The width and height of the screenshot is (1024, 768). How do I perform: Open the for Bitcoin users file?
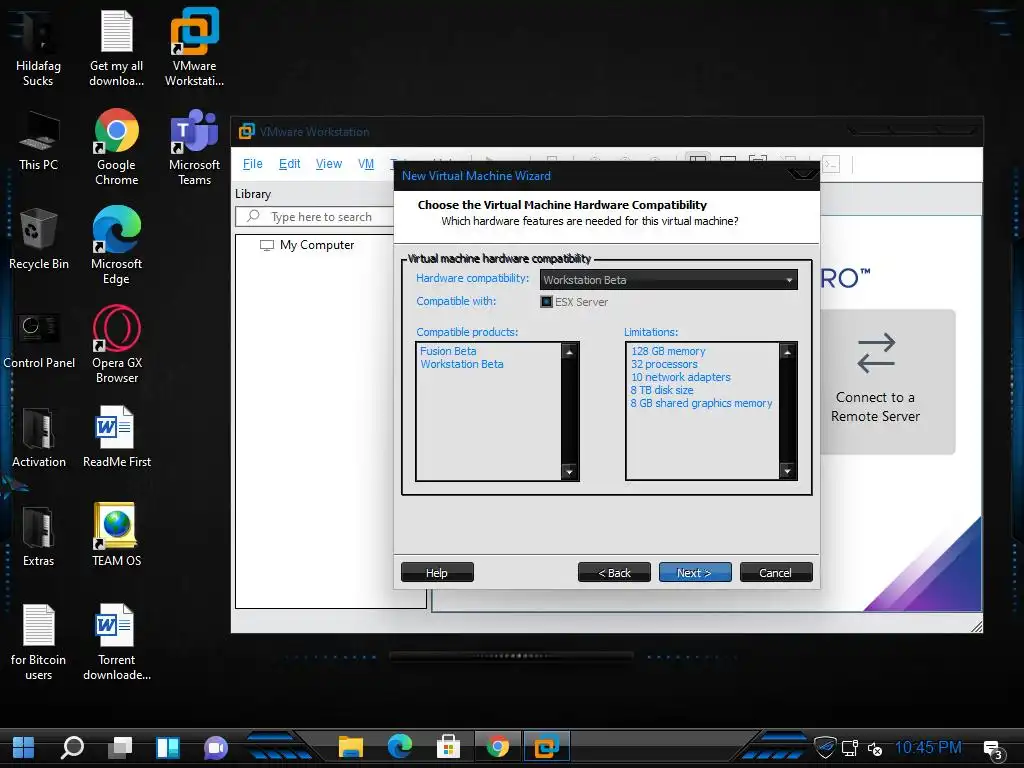39,643
